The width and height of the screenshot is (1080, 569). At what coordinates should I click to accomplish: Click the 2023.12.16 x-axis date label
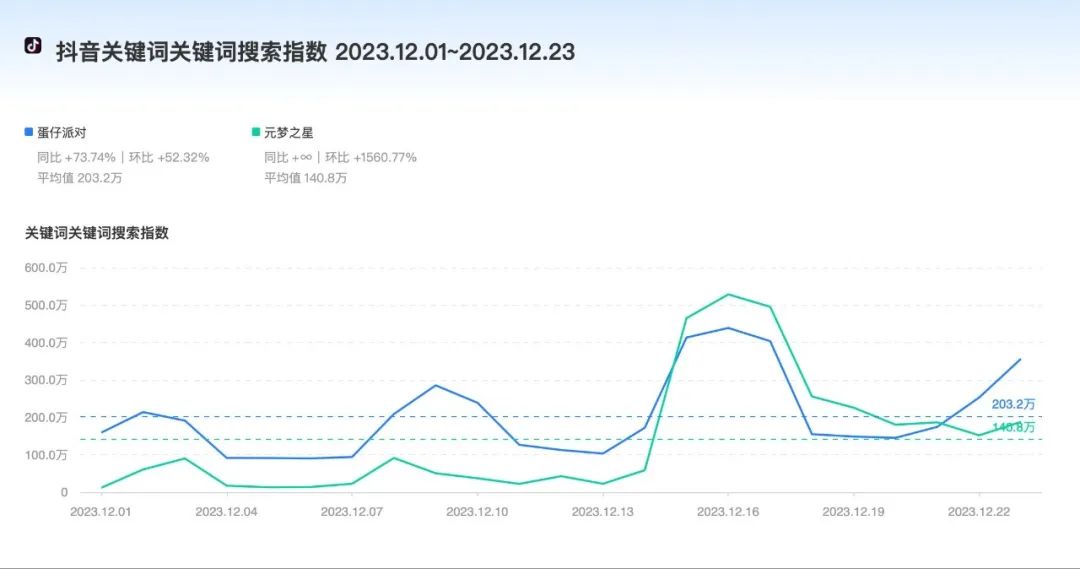click(x=728, y=512)
